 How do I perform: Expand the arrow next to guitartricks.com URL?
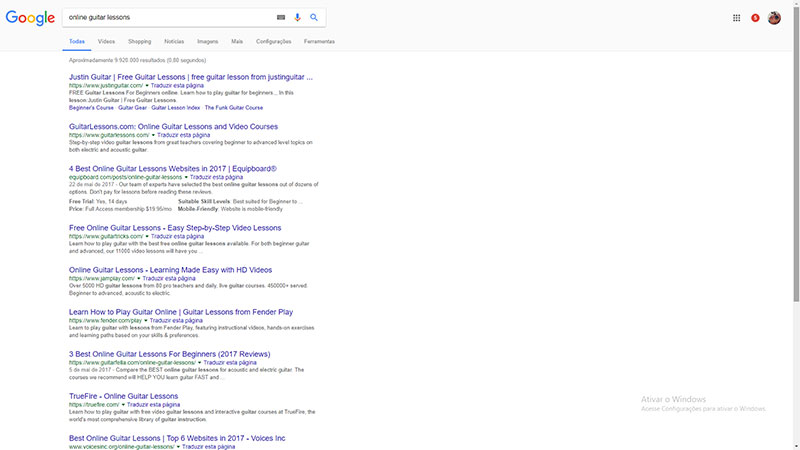point(147,237)
